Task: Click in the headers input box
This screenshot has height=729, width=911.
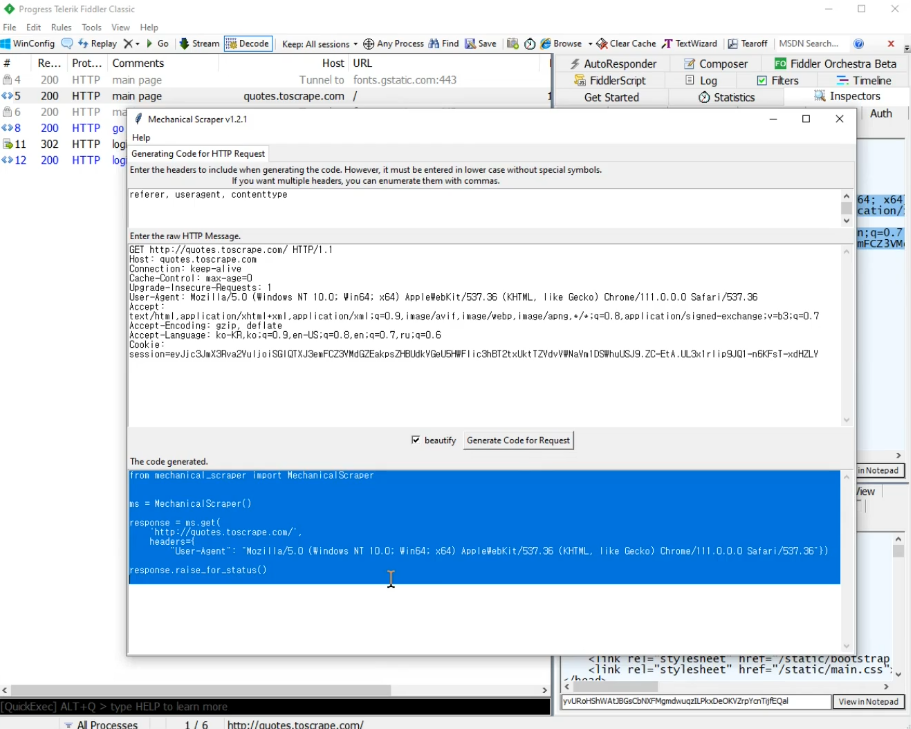Action: (x=484, y=207)
